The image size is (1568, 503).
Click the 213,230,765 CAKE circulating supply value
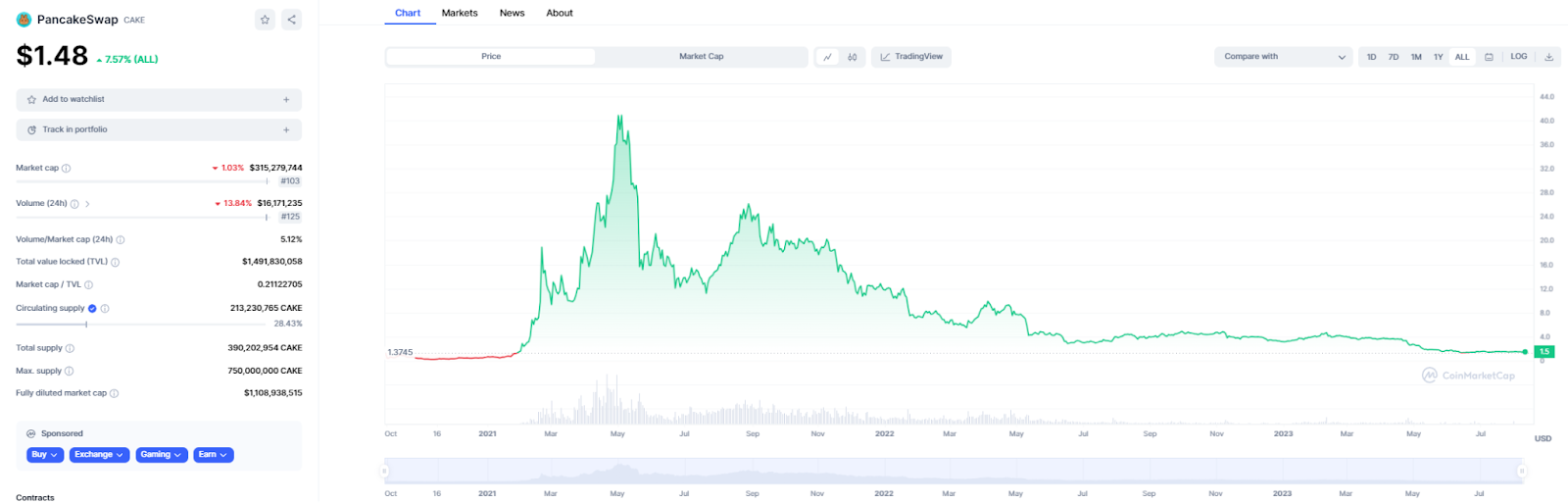(x=267, y=309)
